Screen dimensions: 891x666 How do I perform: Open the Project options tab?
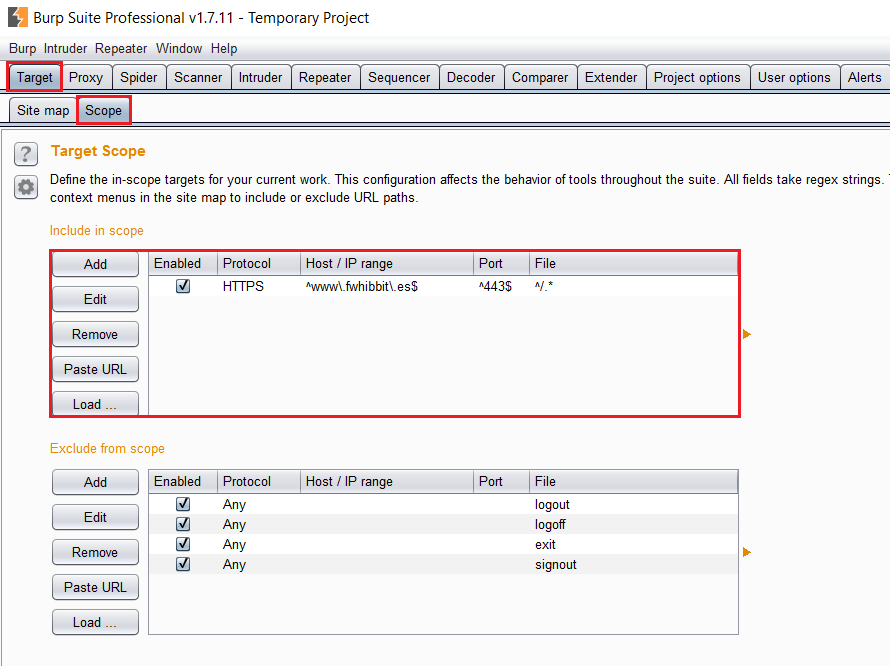pos(697,77)
